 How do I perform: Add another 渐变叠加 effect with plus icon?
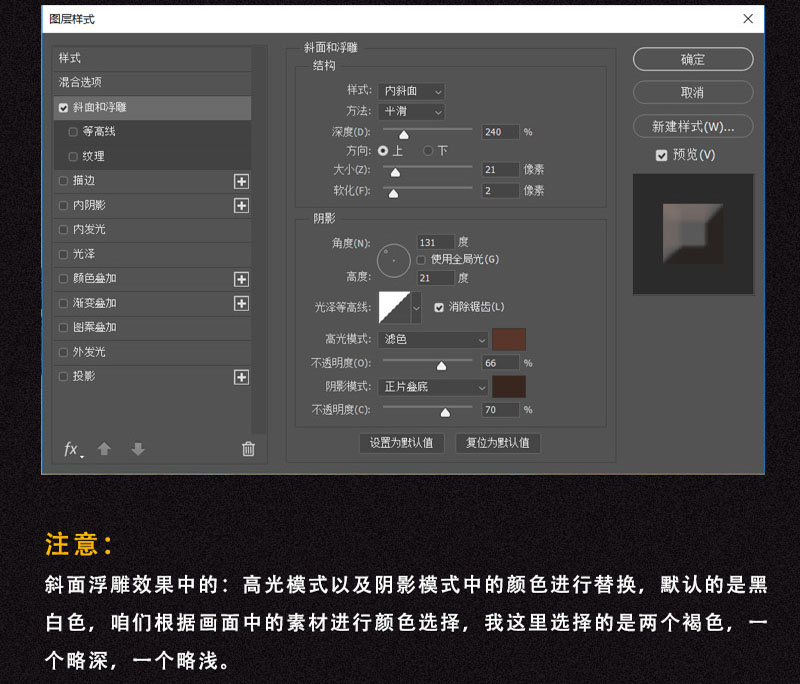point(241,303)
